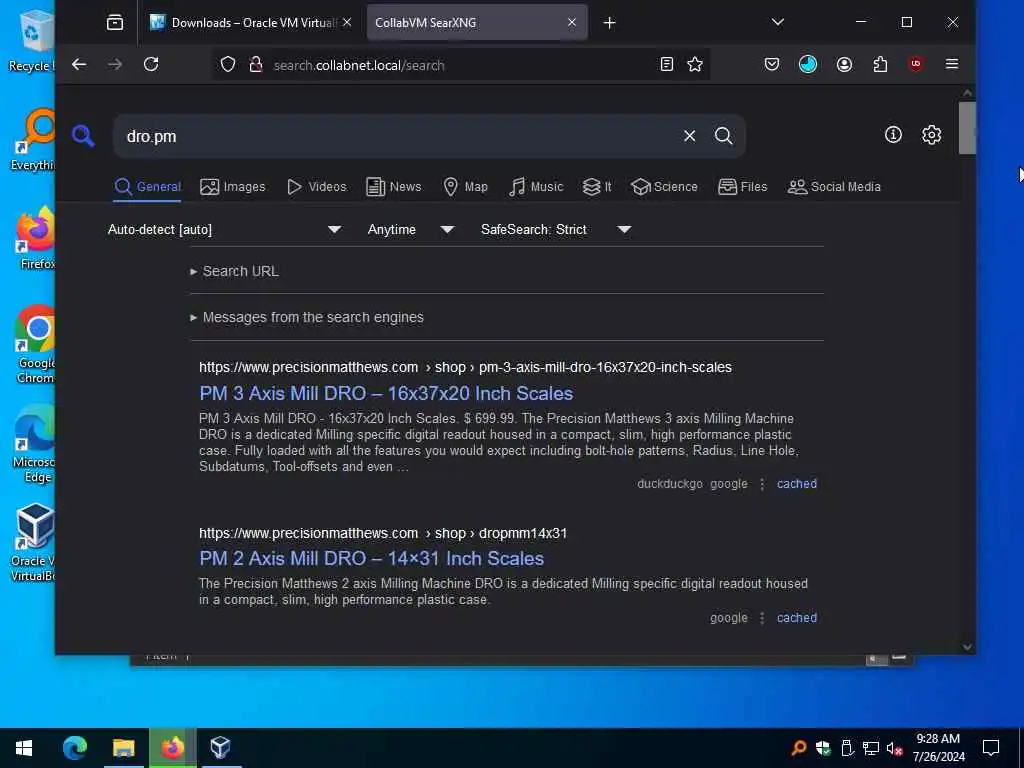Viewport: 1024px width, 768px height.
Task: Select the Google Chrome desktop shortcut
Action: pos(36,345)
